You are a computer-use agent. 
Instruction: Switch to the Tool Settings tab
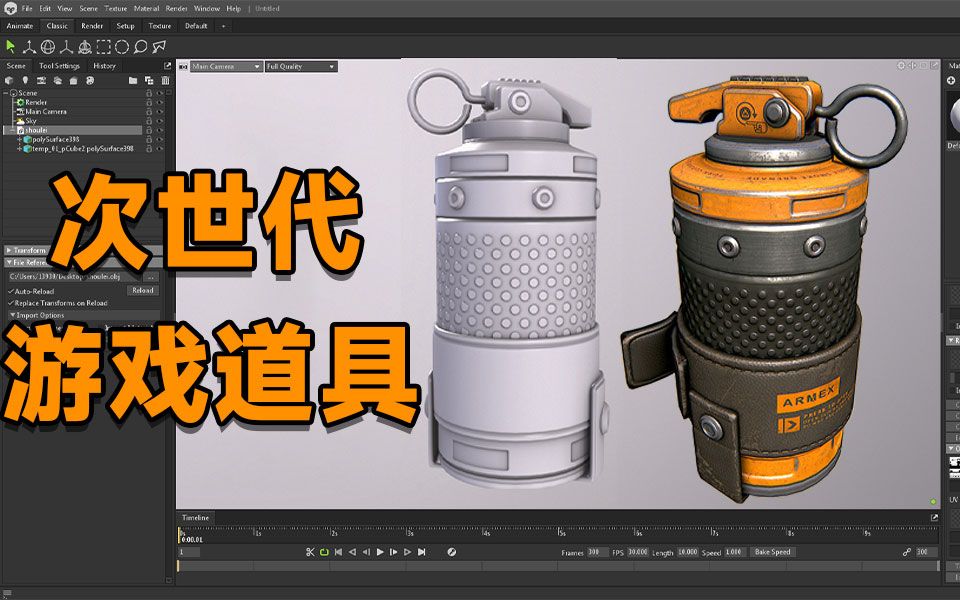(x=58, y=65)
